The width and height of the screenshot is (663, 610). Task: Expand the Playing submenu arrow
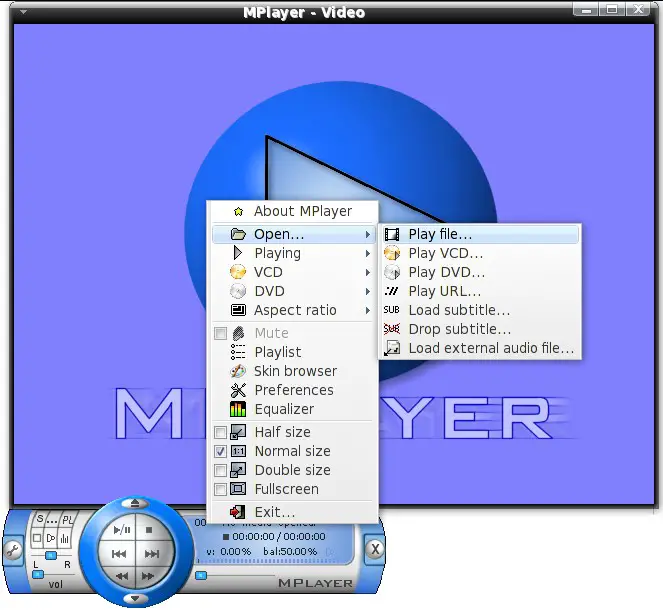[x=368, y=254]
